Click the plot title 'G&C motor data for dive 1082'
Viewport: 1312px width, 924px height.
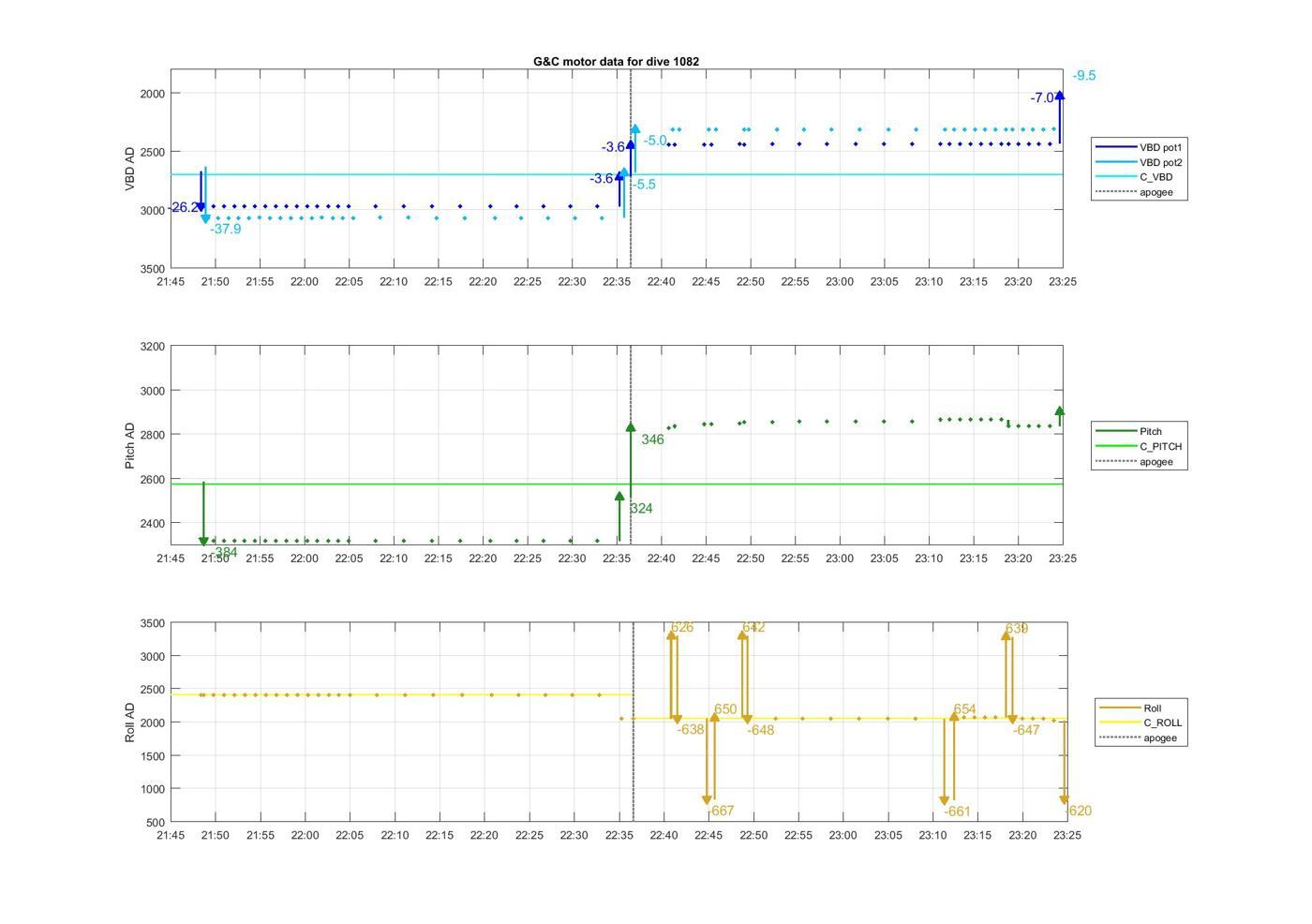(616, 61)
